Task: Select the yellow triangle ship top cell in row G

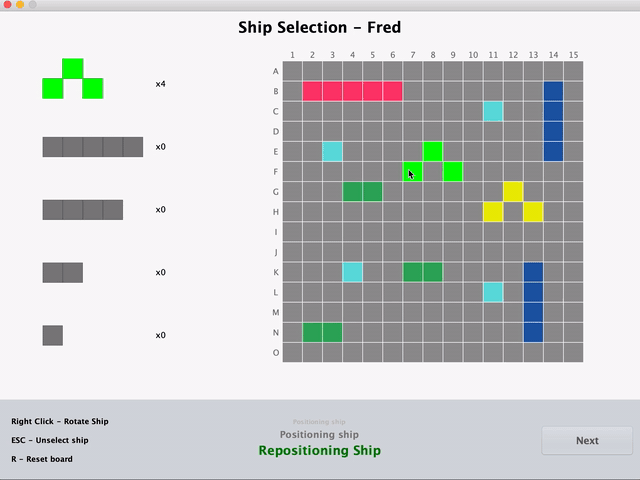Action: (513, 192)
